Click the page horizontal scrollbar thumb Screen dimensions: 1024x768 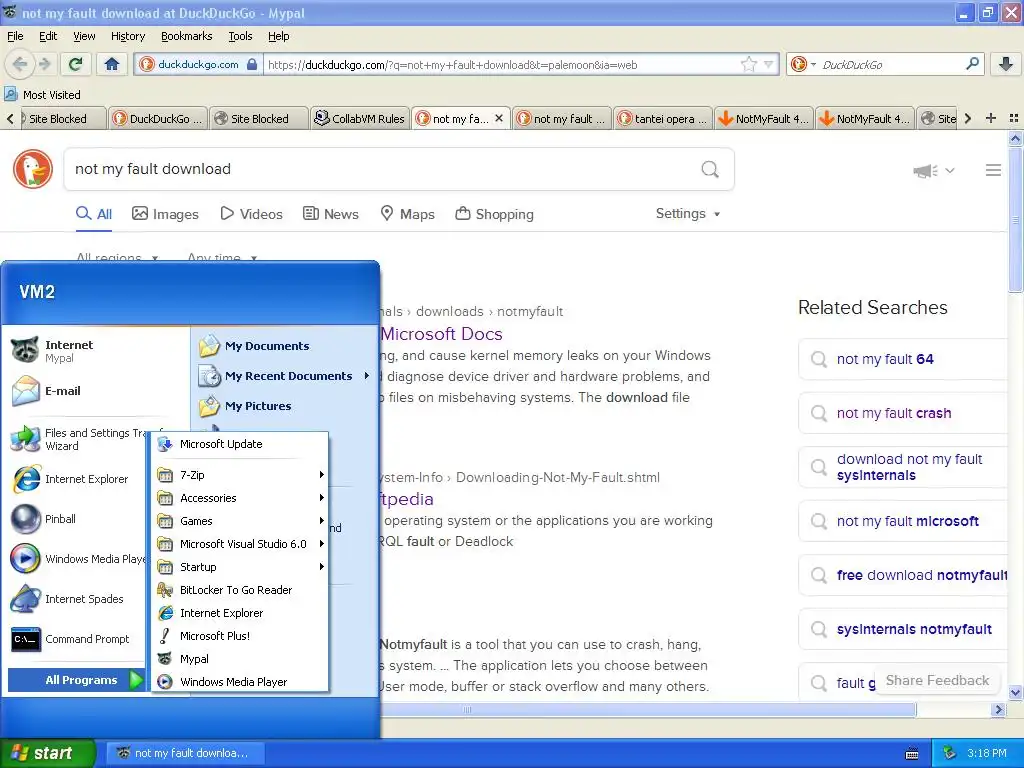click(x=648, y=709)
